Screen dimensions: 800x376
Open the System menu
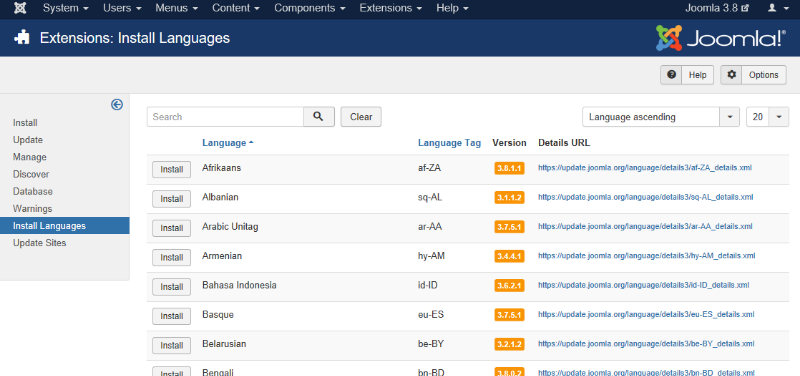click(x=66, y=8)
